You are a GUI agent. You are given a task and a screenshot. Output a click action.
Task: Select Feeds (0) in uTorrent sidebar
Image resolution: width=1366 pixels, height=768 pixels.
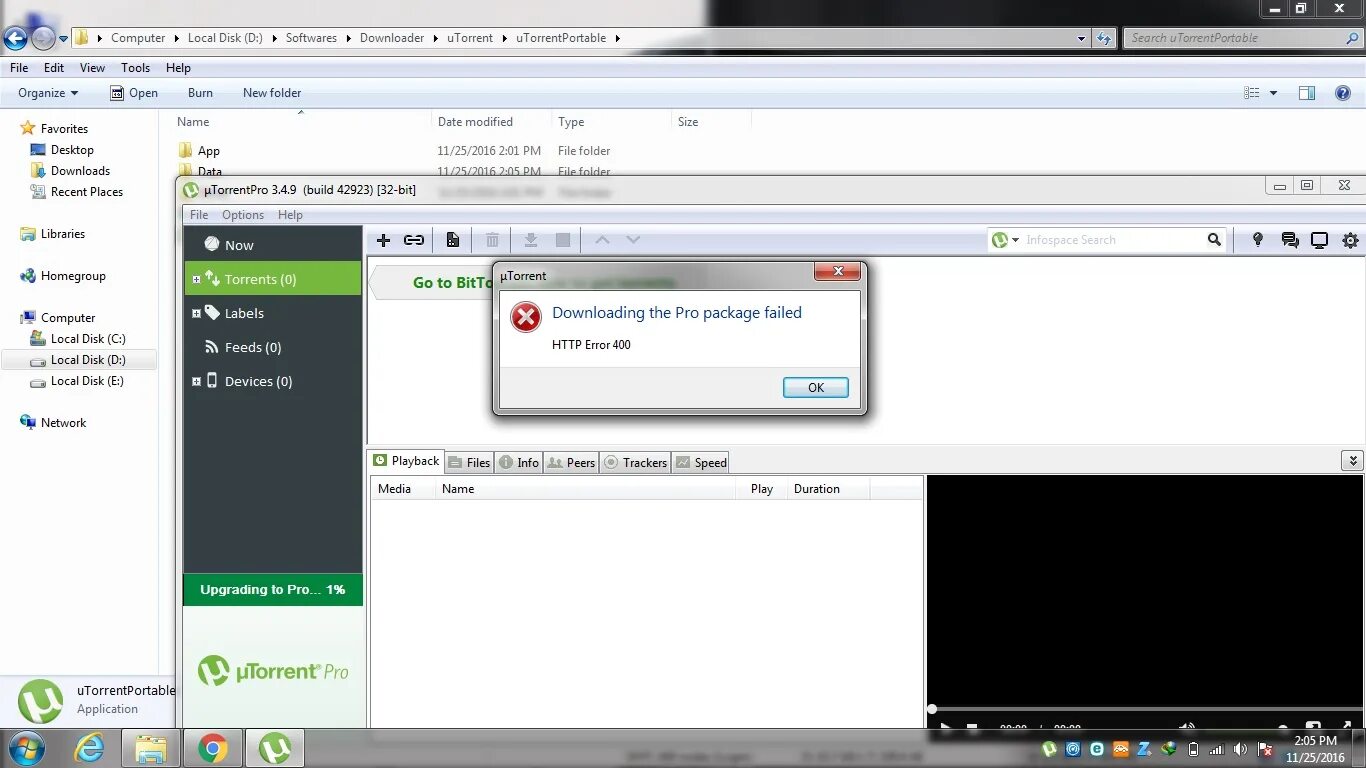click(273, 348)
